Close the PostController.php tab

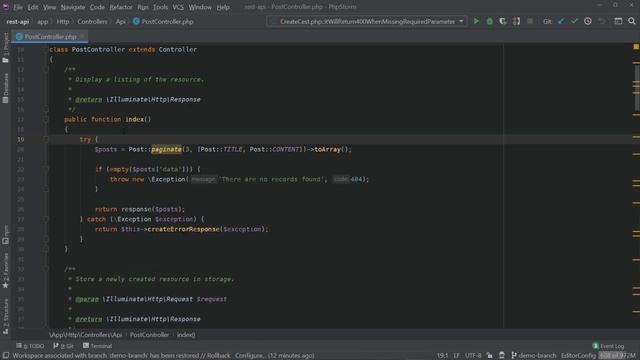tap(82, 36)
